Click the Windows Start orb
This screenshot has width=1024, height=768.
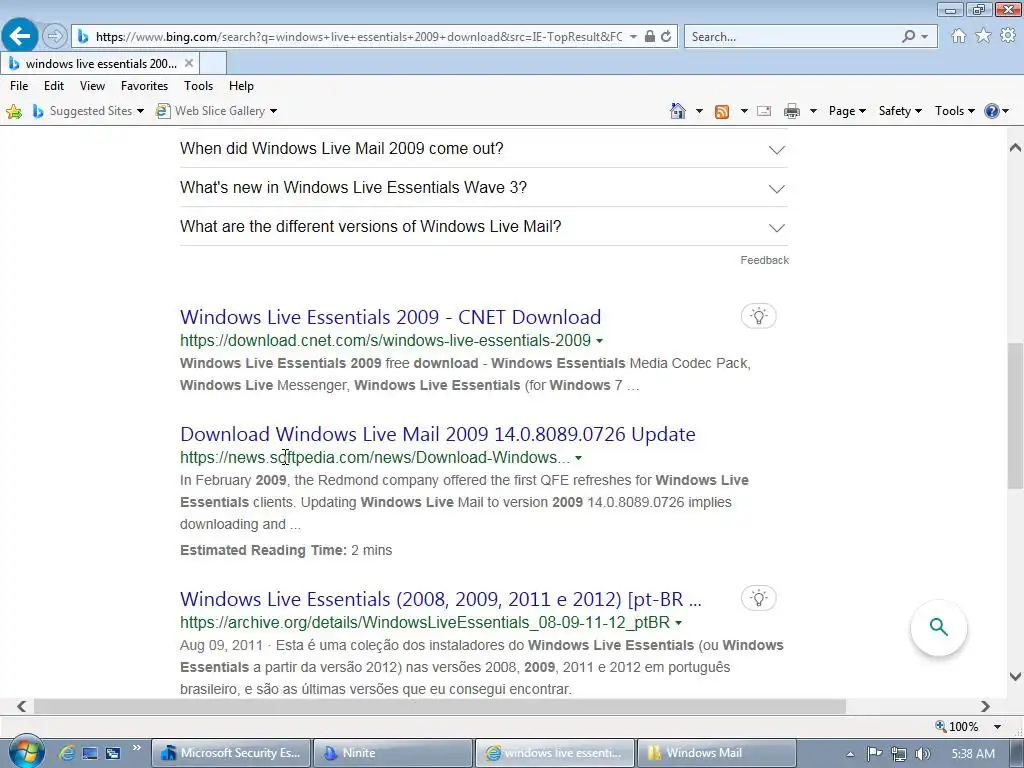[x=27, y=752]
